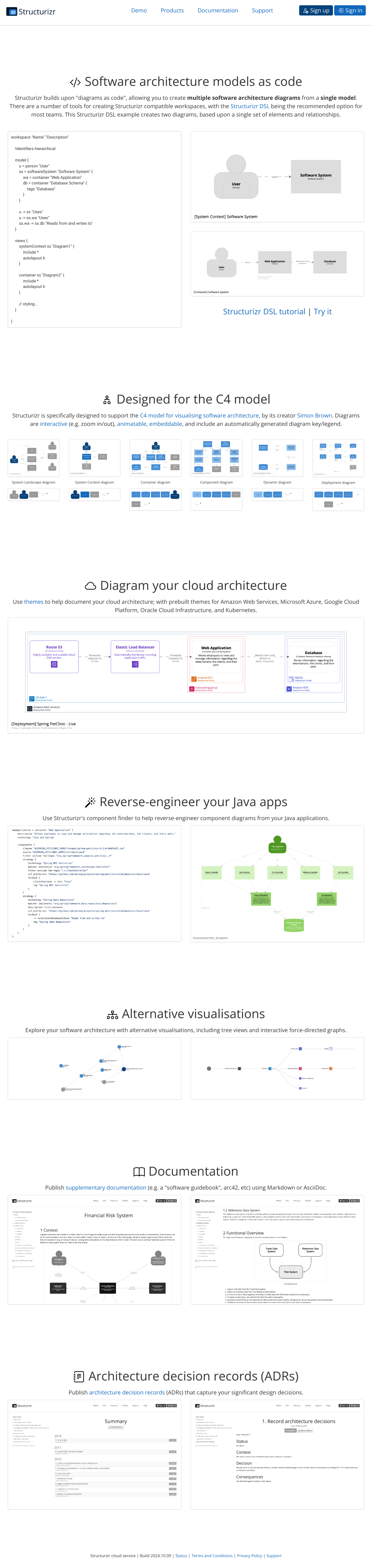
Task: Click the DSL code example panel
Action: (x=94, y=229)
